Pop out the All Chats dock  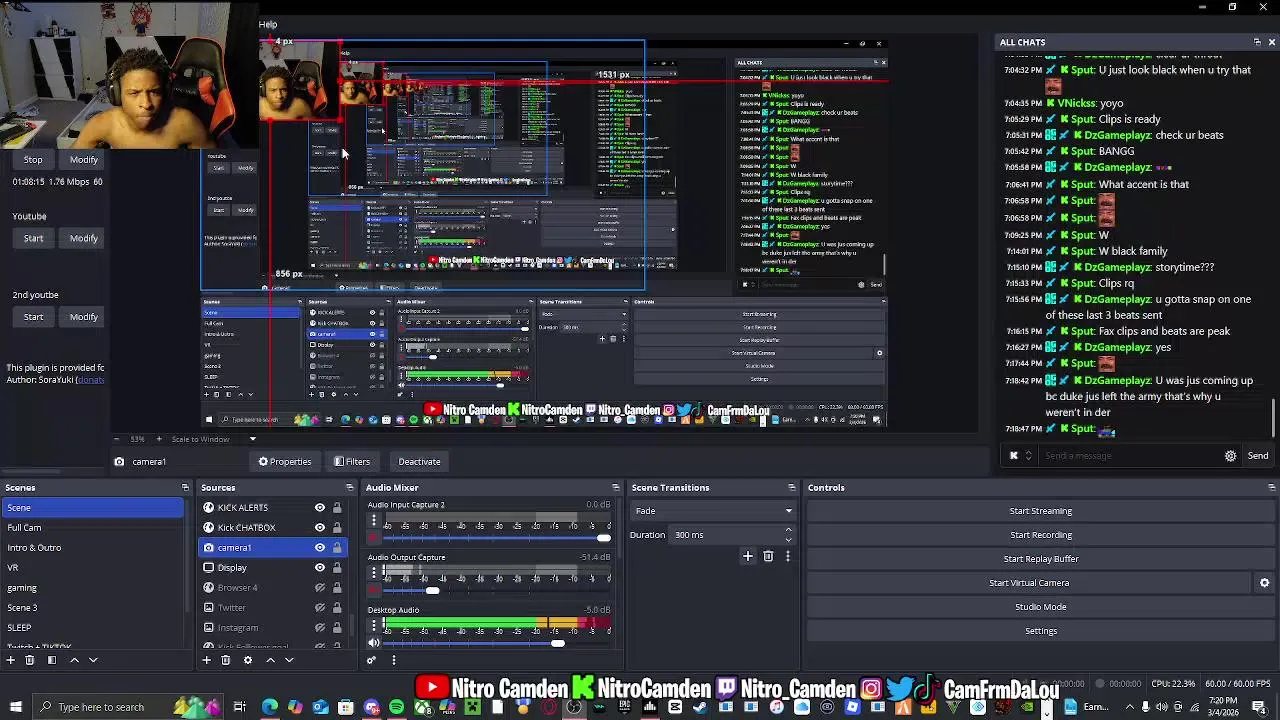point(1257,42)
